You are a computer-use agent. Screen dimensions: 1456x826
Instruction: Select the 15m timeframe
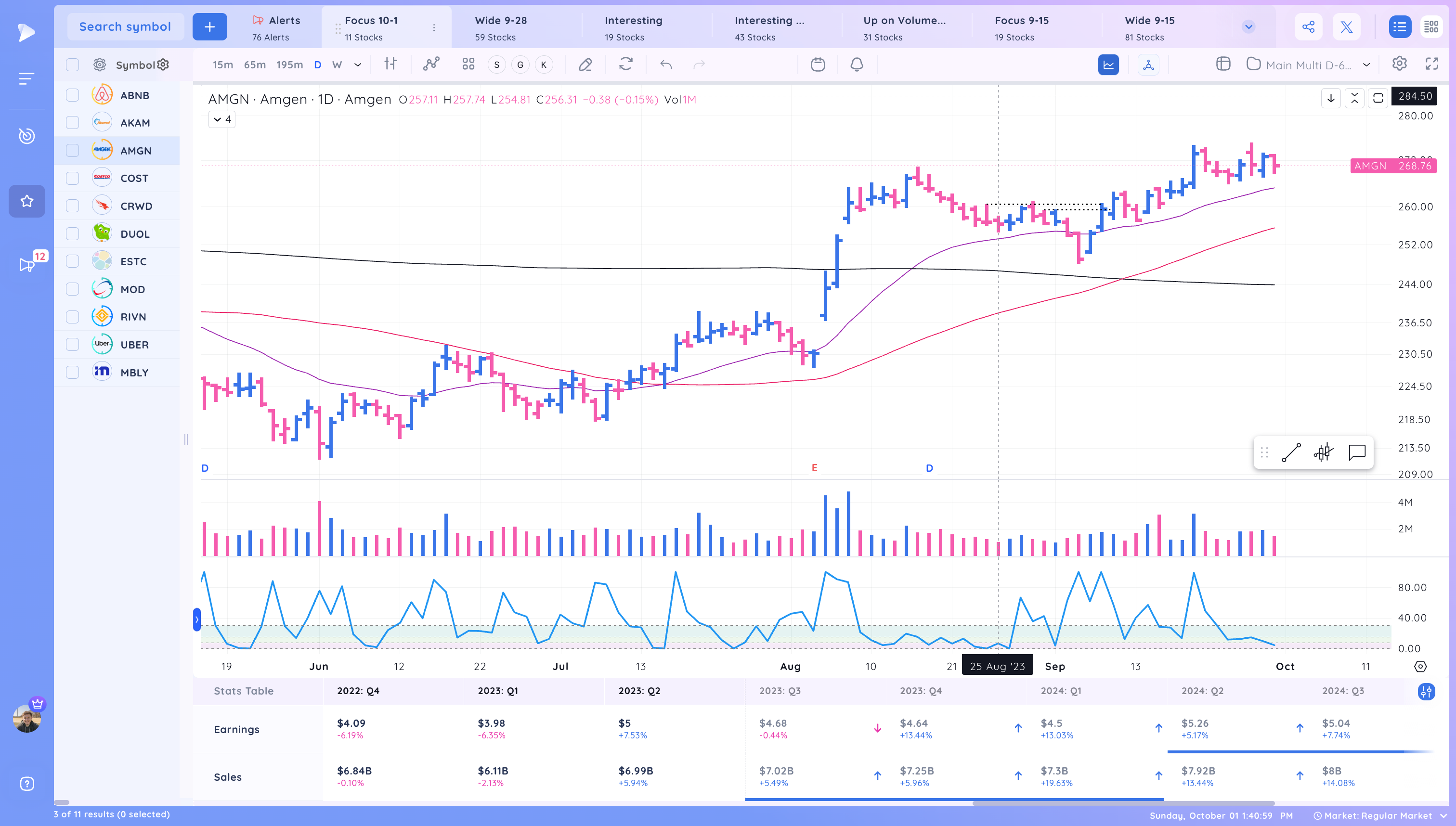pyautogui.click(x=222, y=65)
